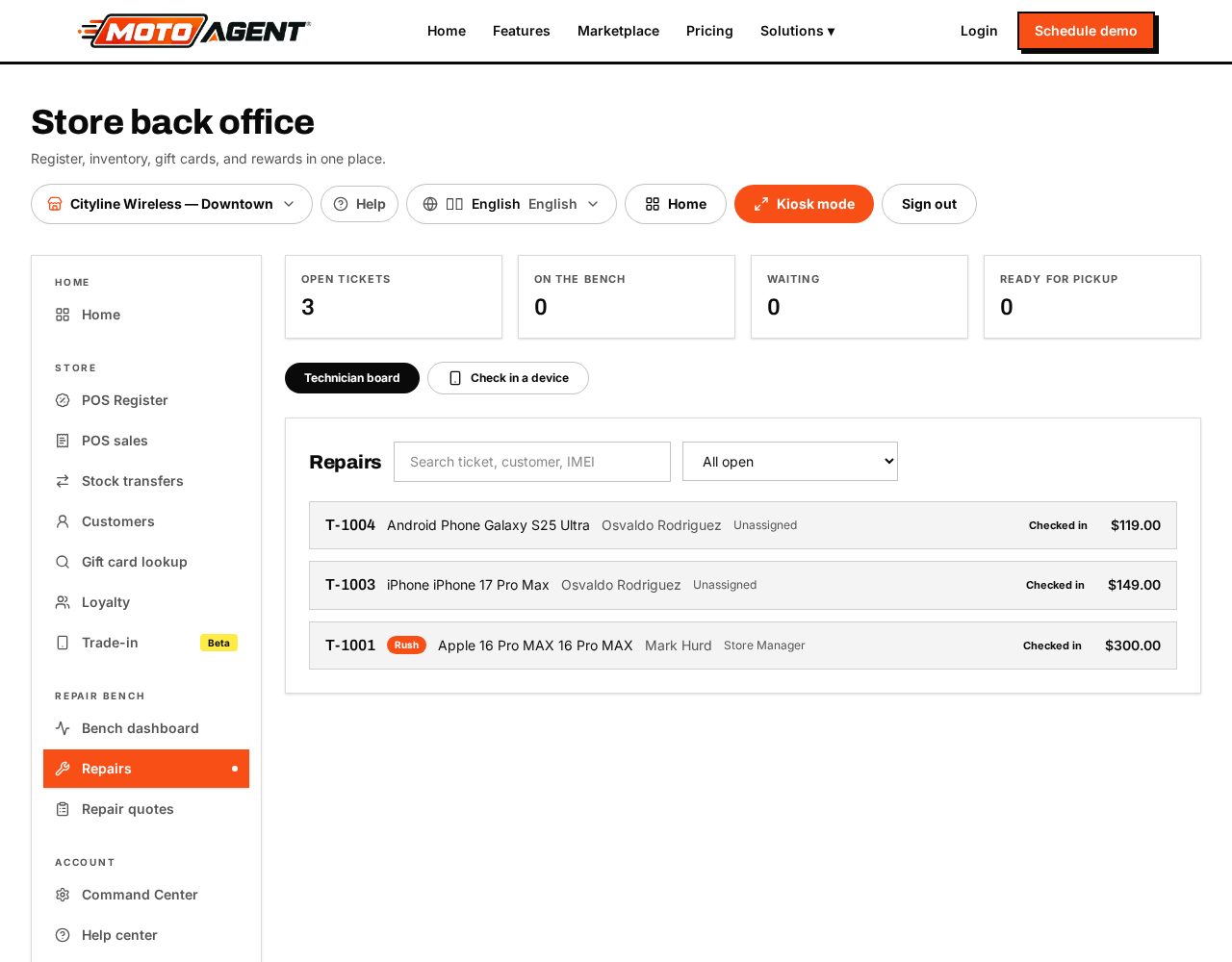Click the Repairs wrench icon

(x=63, y=769)
